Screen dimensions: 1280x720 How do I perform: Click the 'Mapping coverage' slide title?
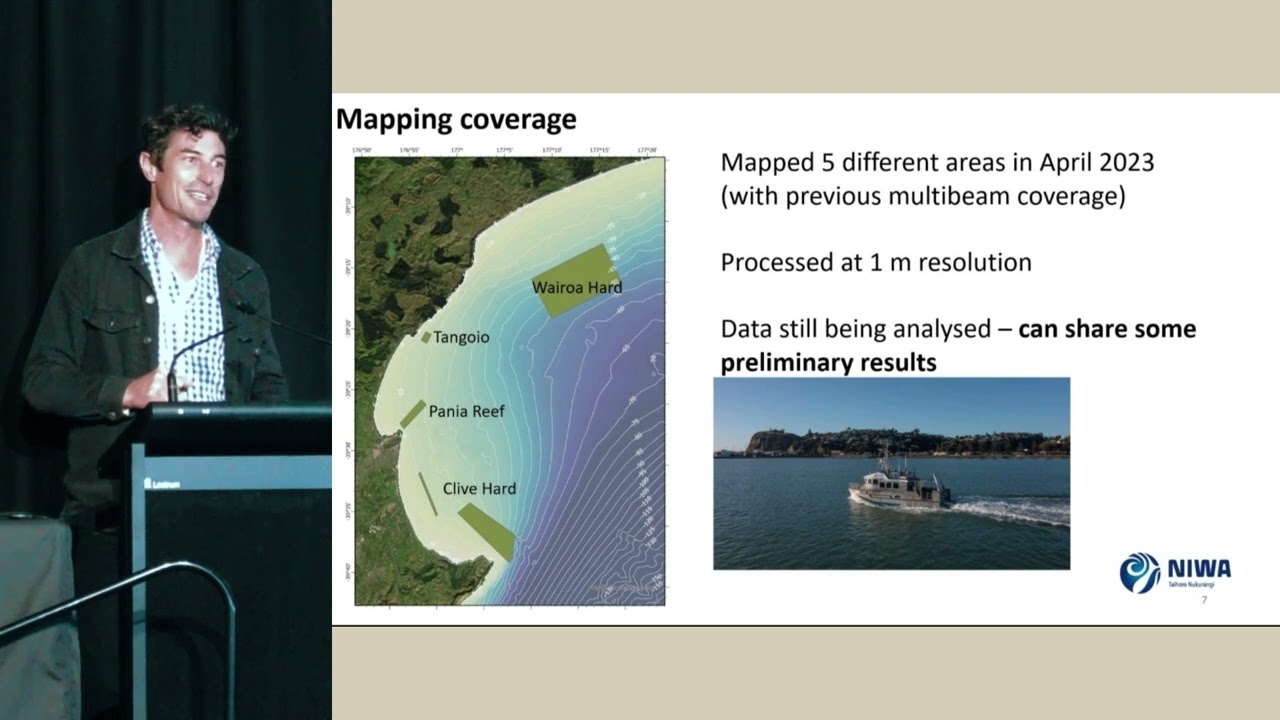click(x=456, y=120)
